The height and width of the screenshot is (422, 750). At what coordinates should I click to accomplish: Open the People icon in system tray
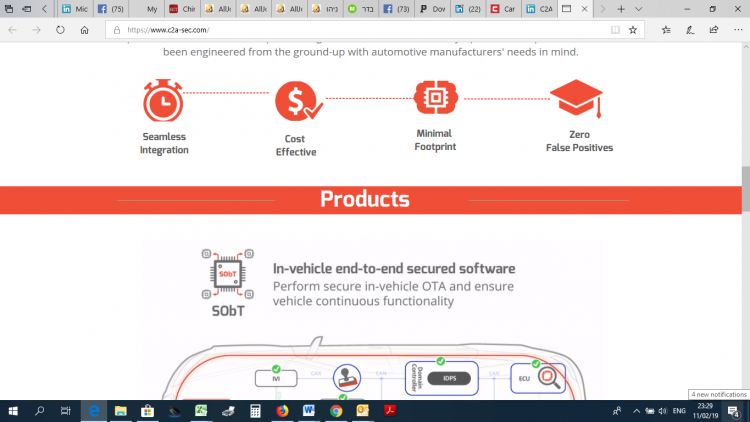(x=617, y=411)
